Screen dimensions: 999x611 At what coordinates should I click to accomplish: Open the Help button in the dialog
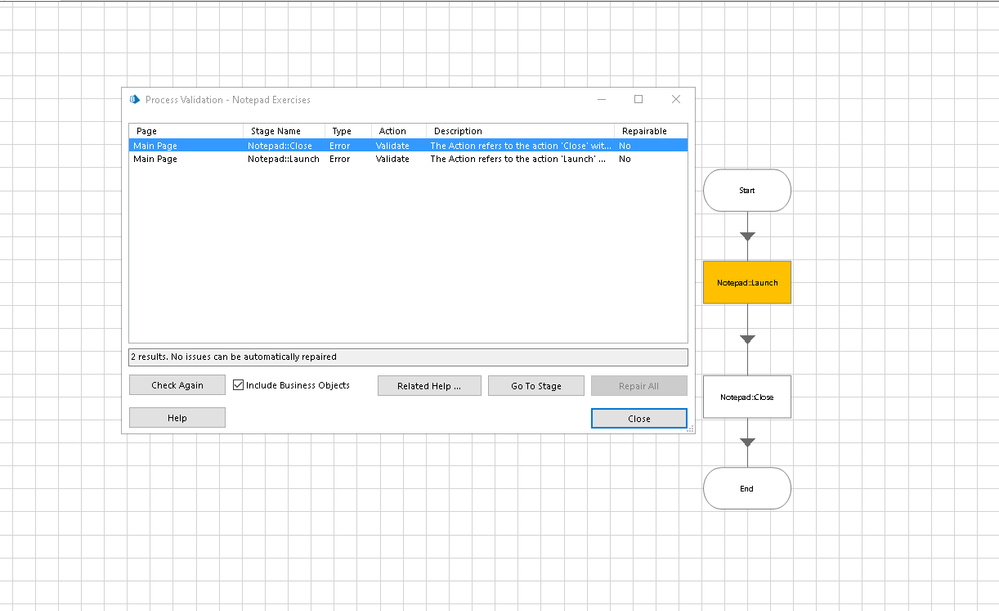177,418
